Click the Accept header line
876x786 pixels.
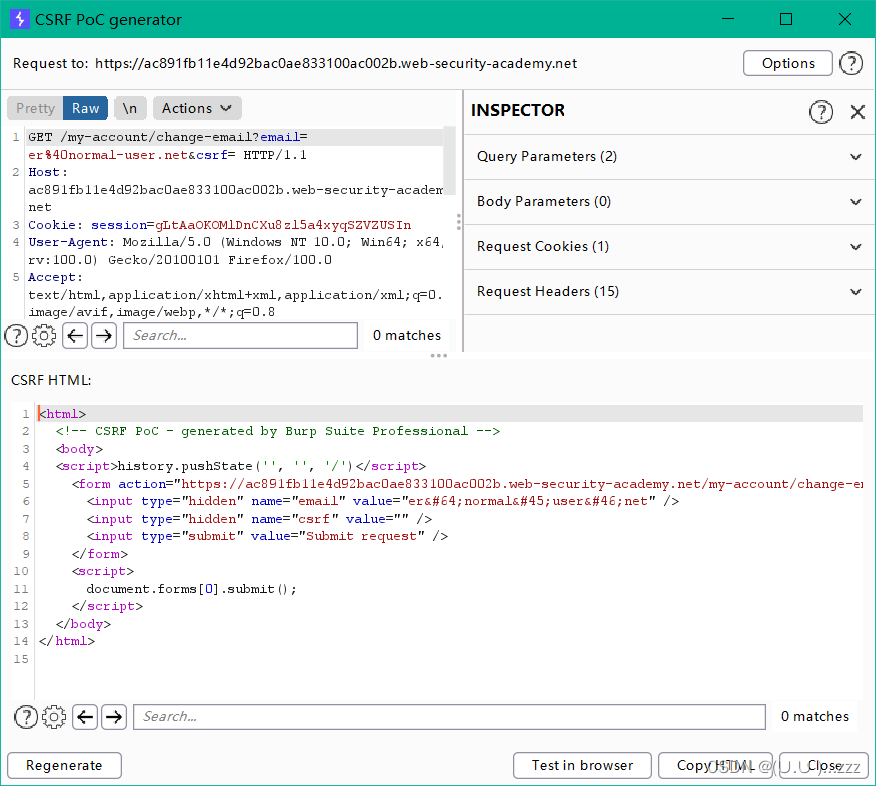point(55,278)
